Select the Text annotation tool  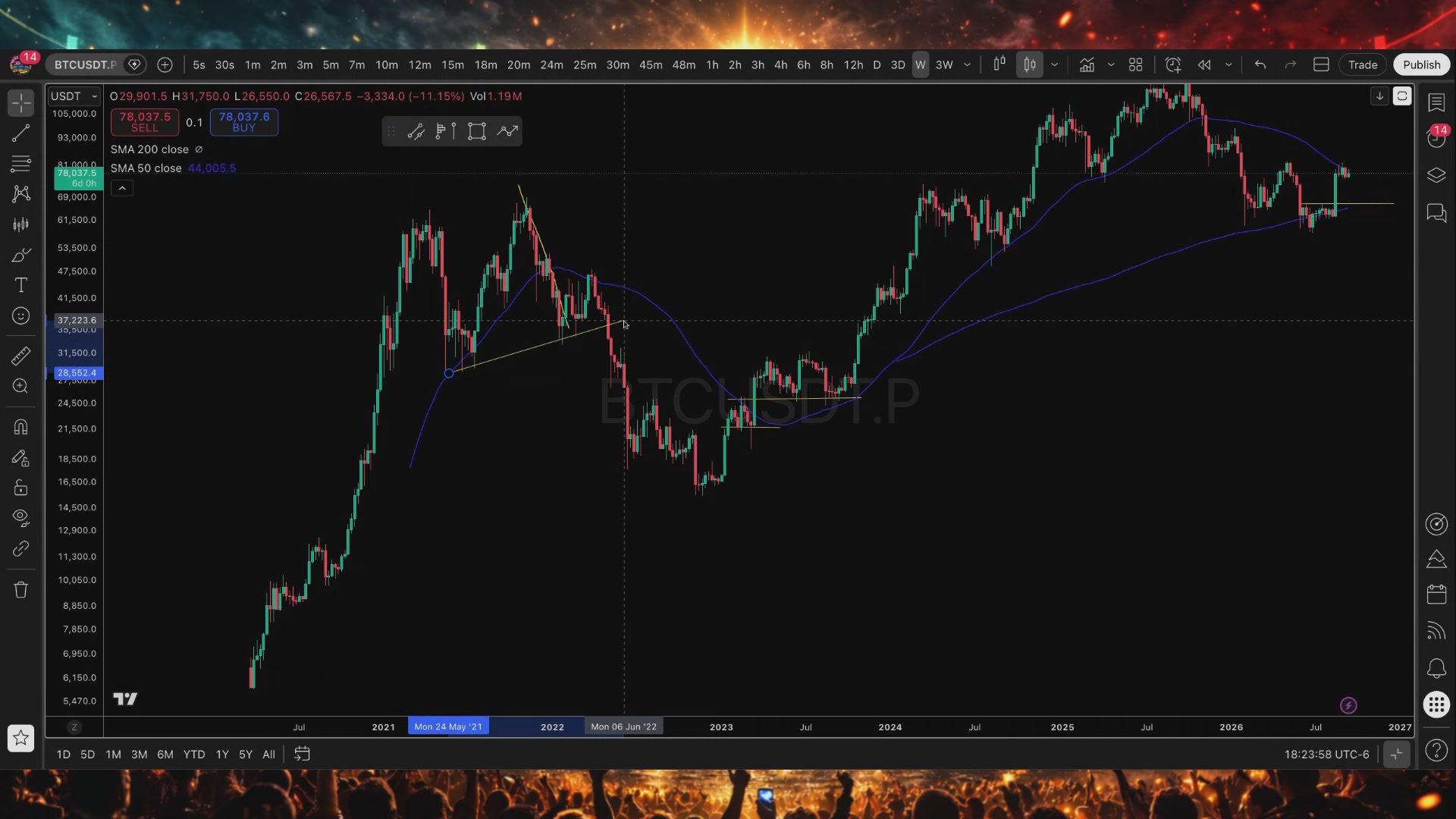(21, 285)
